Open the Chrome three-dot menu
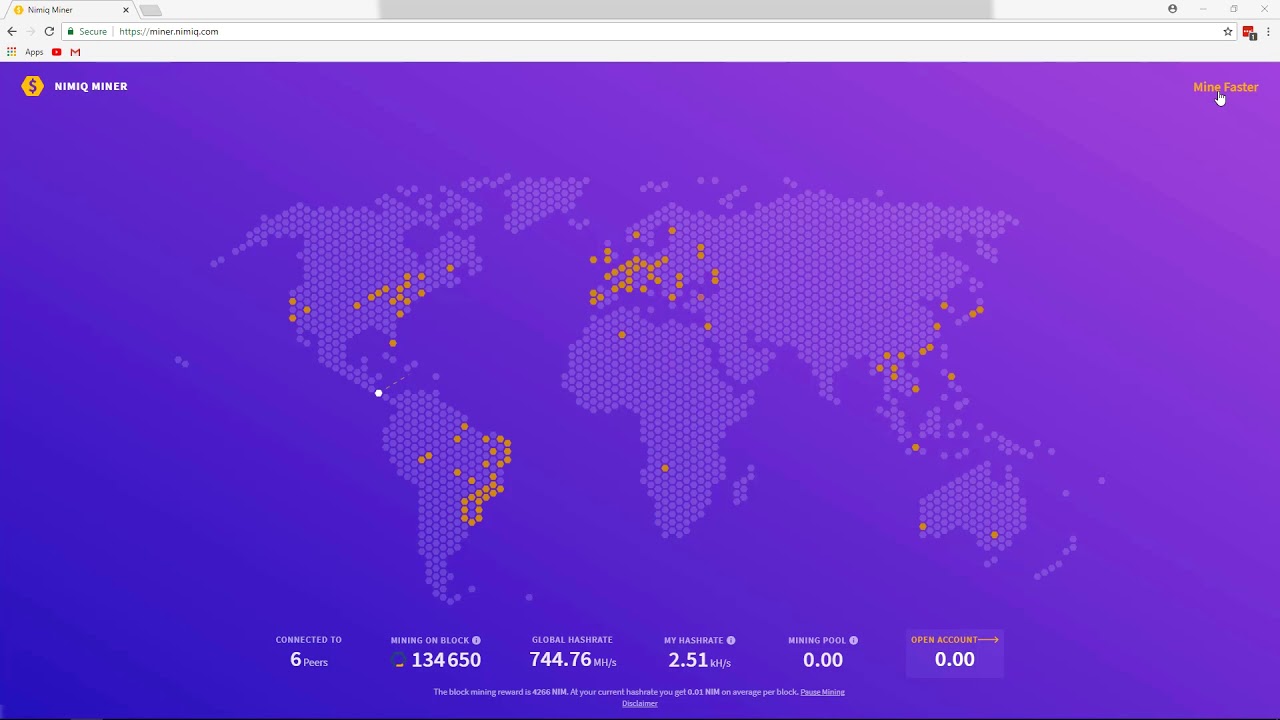This screenshot has width=1280, height=720. [1268, 31]
